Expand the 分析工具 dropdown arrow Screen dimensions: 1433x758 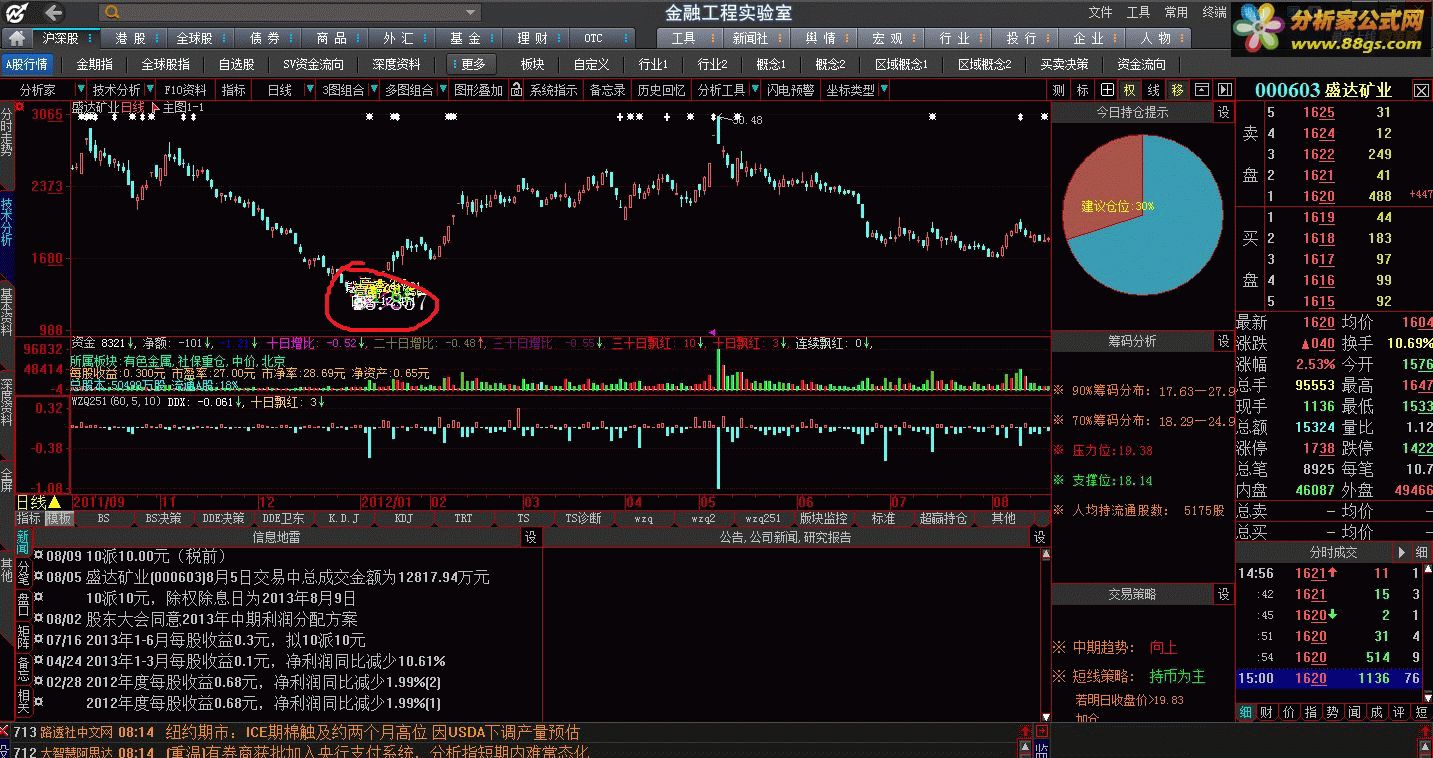pyautogui.click(x=753, y=90)
